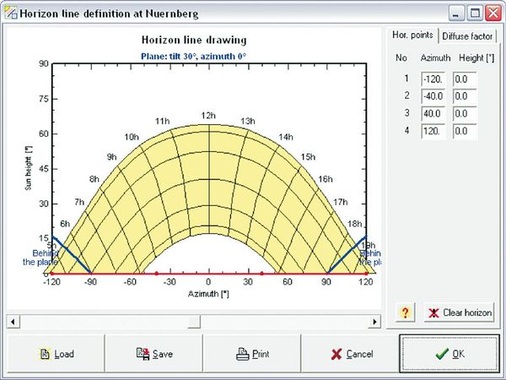Image resolution: width=506 pixels, height=380 pixels.
Task: Click the scrollbar right arrow
Action: (374, 322)
